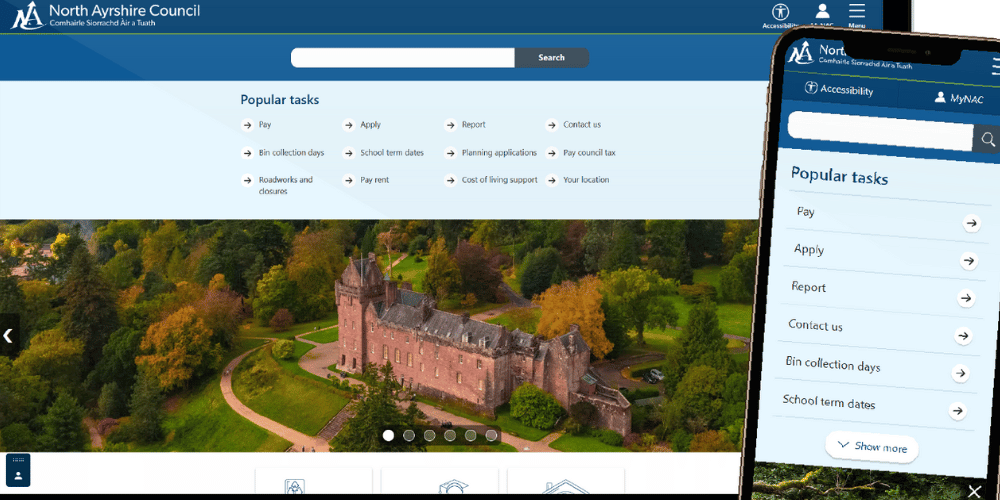Screen dimensions: 1000x500
Task: Open the Apply popular task on desktop
Action: coord(370,125)
